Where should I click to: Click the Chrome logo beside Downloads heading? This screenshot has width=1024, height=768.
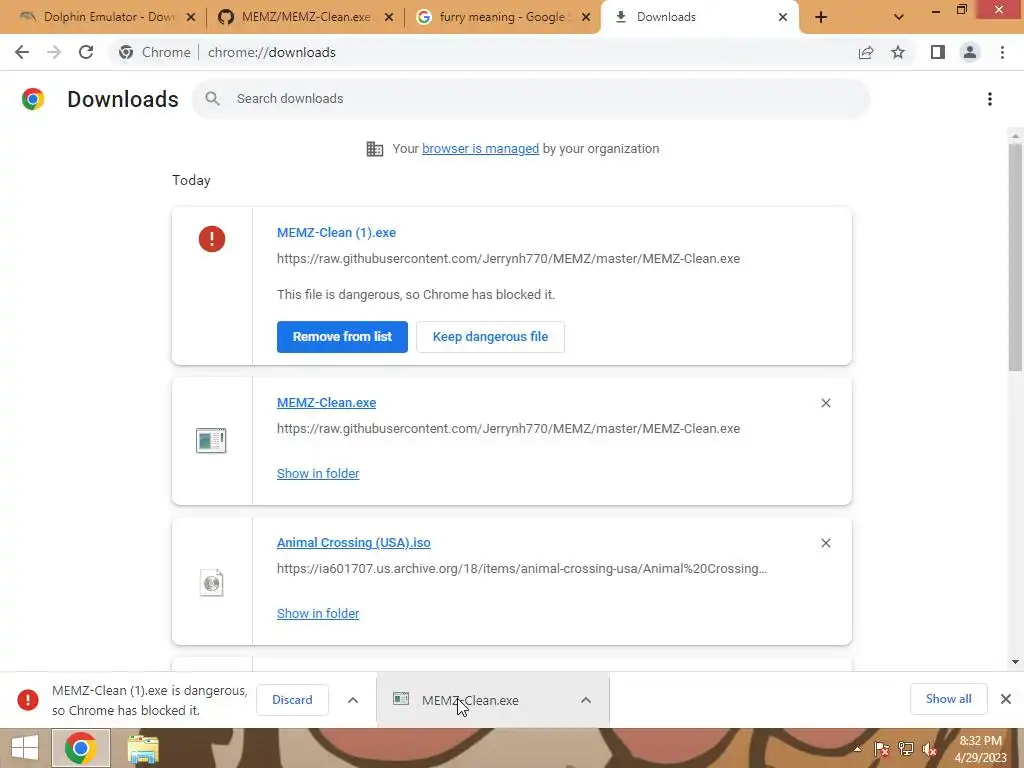tap(33, 99)
